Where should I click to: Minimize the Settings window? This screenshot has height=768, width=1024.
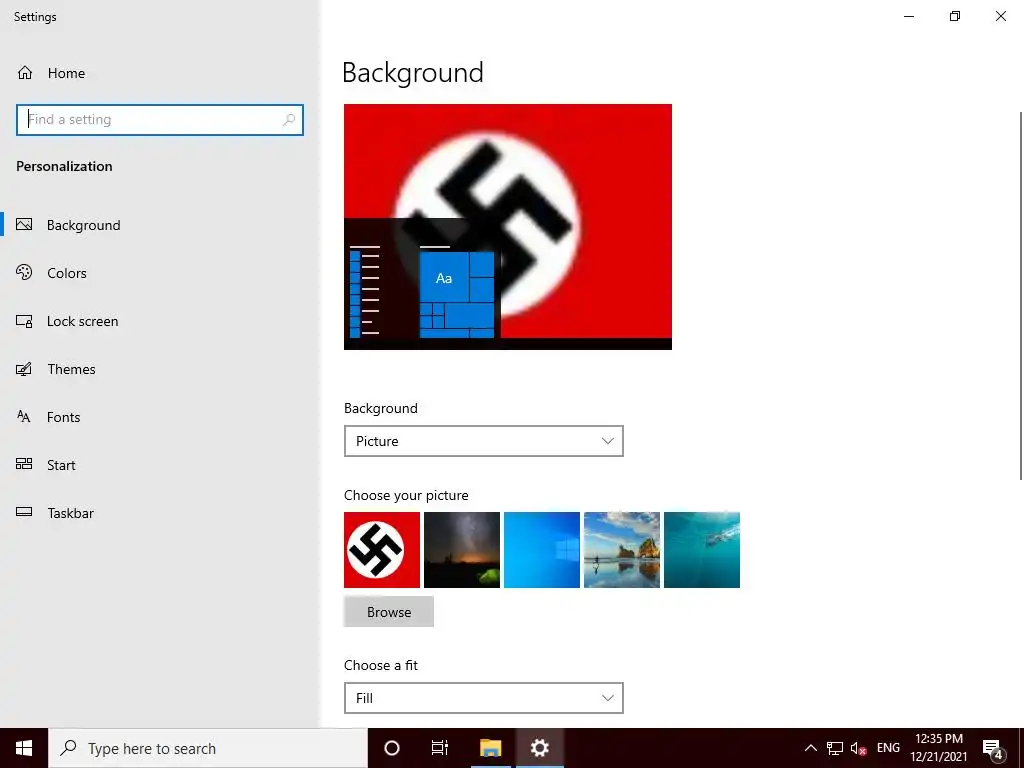click(x=909, y=16)
